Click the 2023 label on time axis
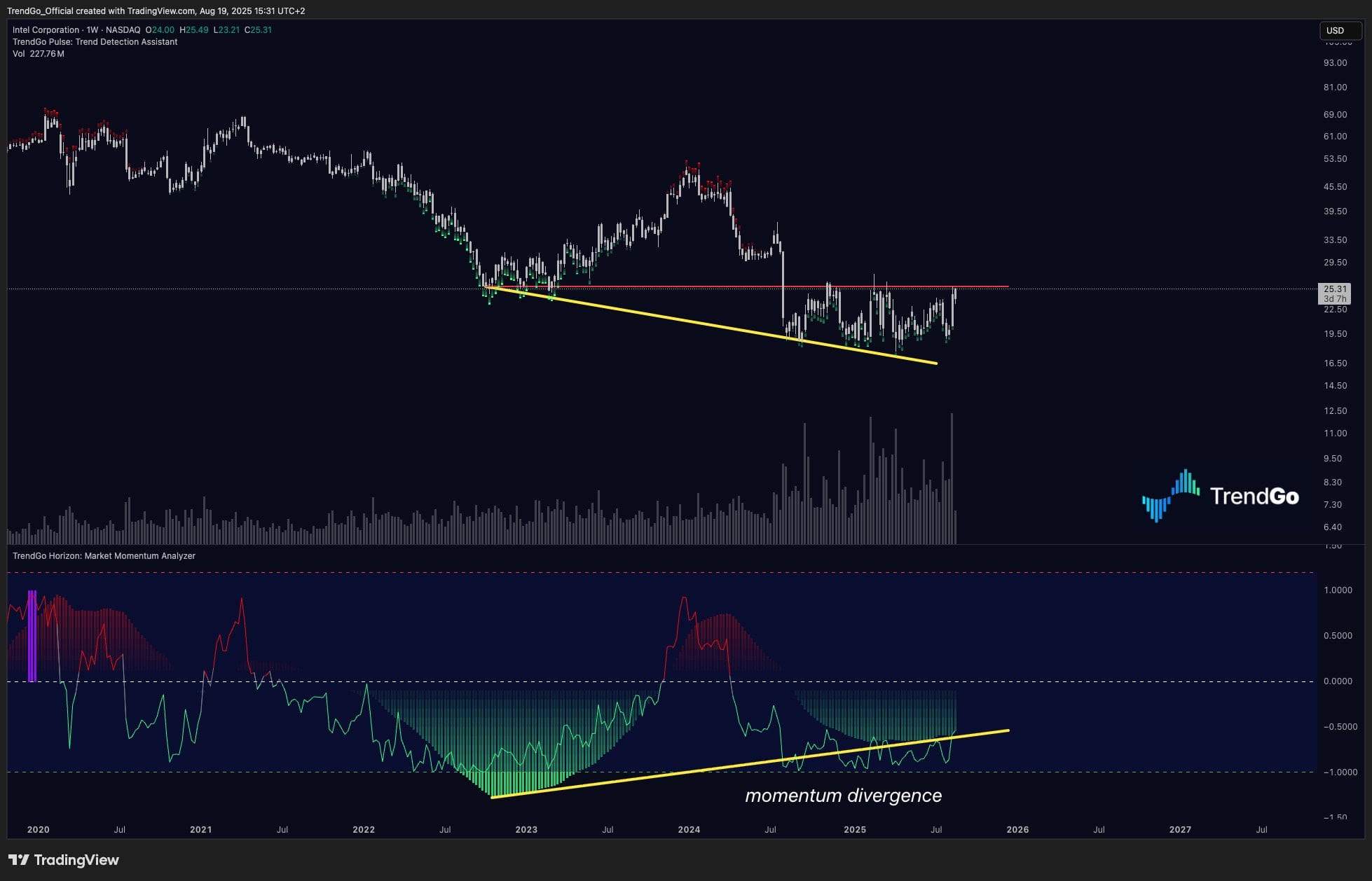Image resolution: width=1372 pixels, height=881 pixels. pyautogui.click(x=526, y=829)
